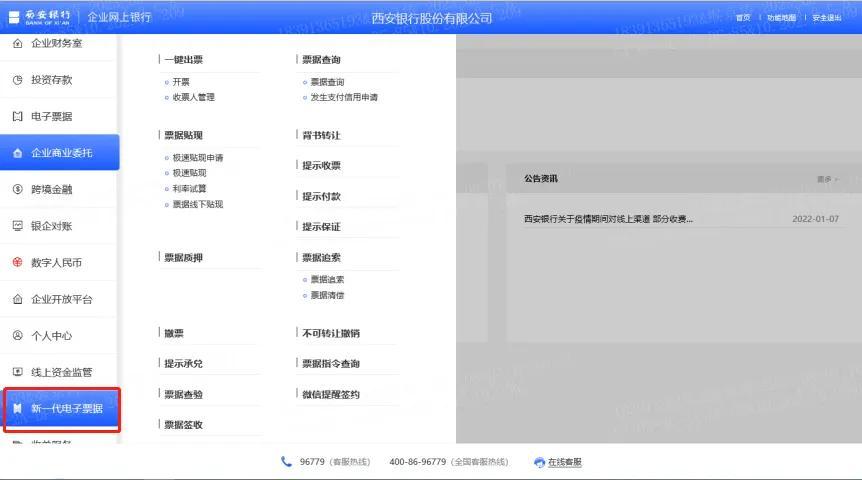
Task: Open 跨境金融 via its dollar-circle icon
Action: click(18, 189)
